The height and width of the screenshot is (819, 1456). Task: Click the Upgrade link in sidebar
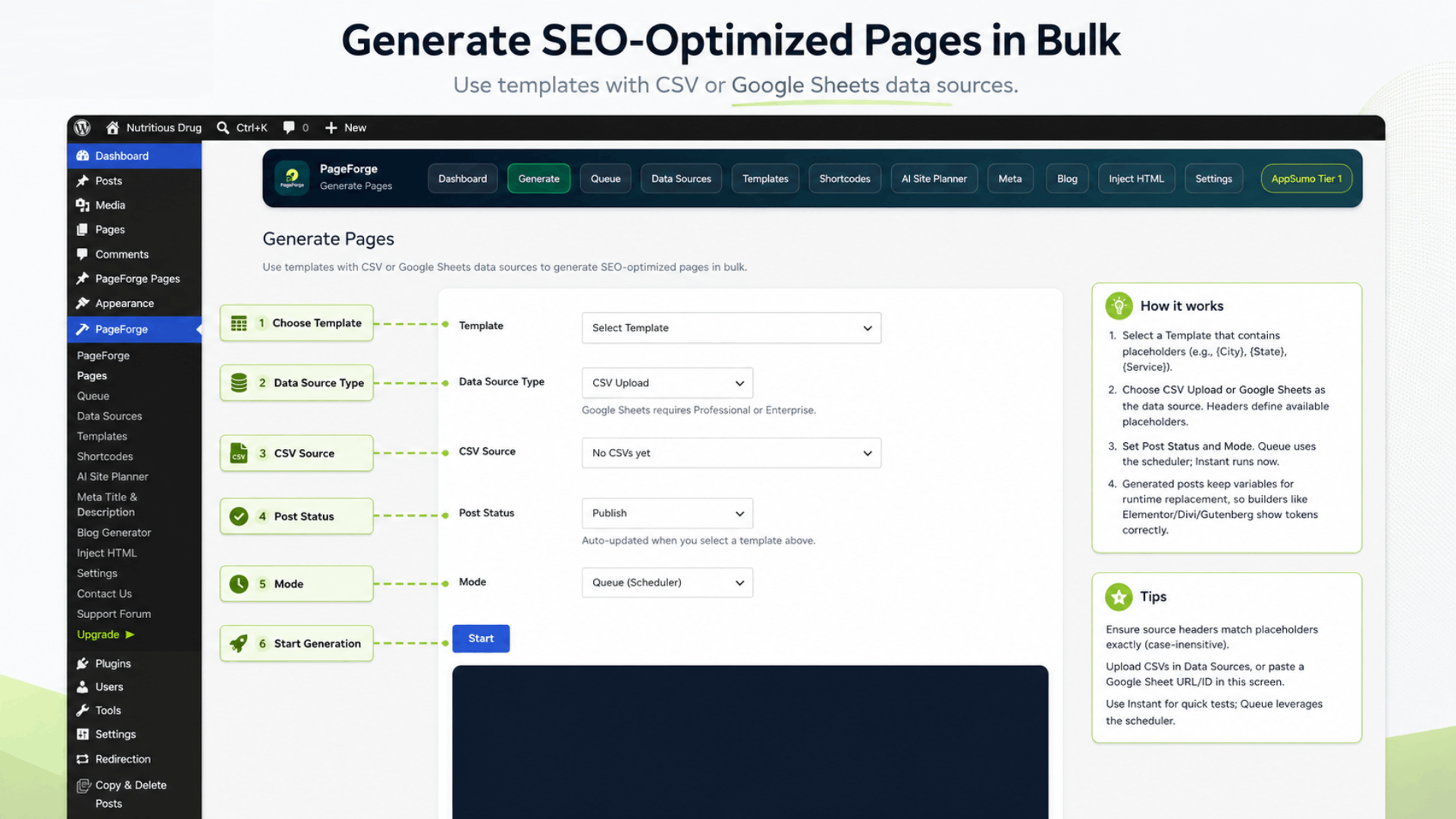click(x=105, y=634)
